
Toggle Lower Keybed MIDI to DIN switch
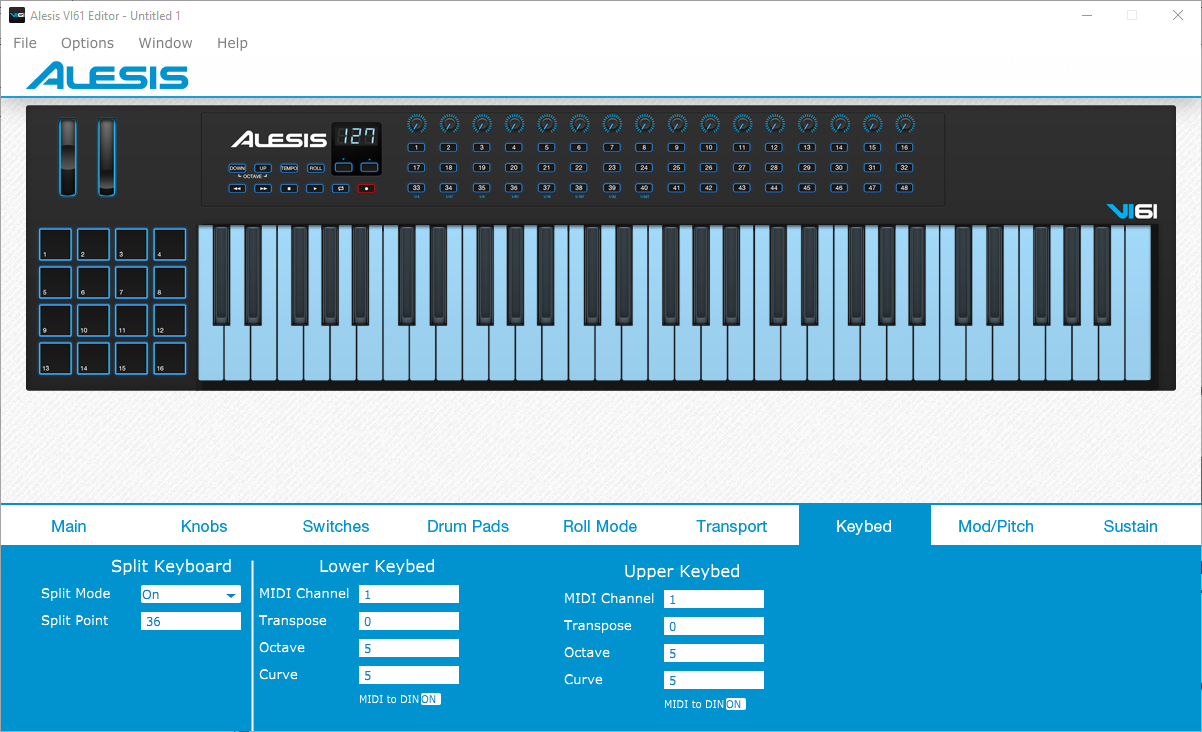[430, 699]
